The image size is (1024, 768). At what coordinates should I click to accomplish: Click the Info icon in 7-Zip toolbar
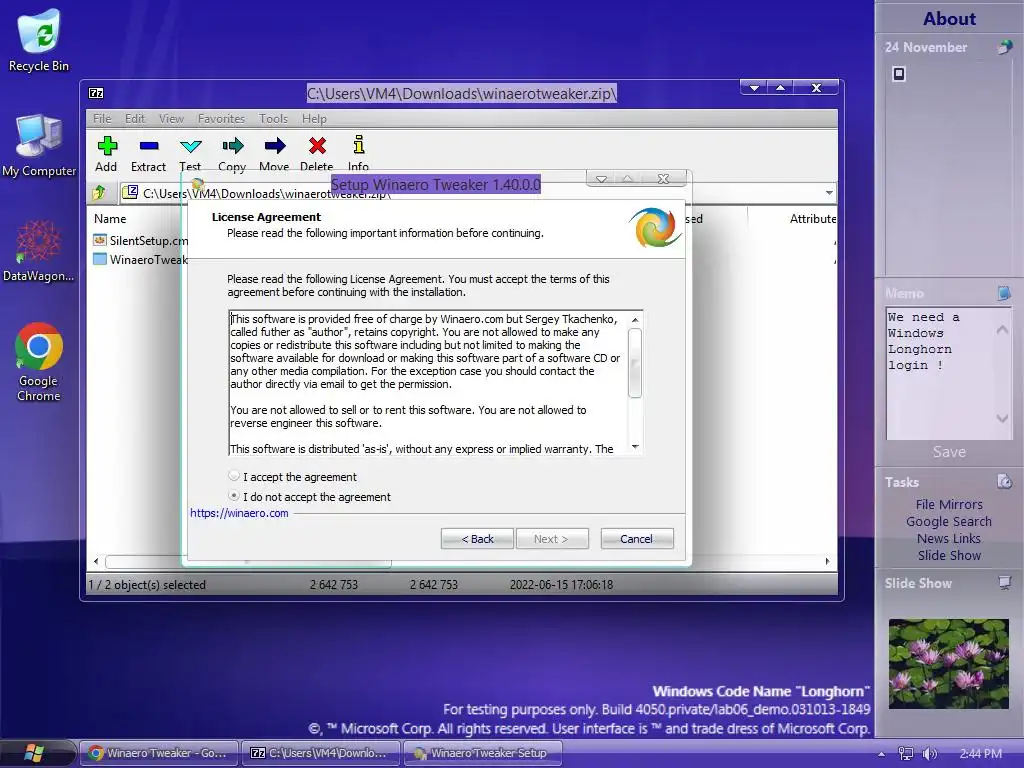pyautogui.click(x=359, y=144)
